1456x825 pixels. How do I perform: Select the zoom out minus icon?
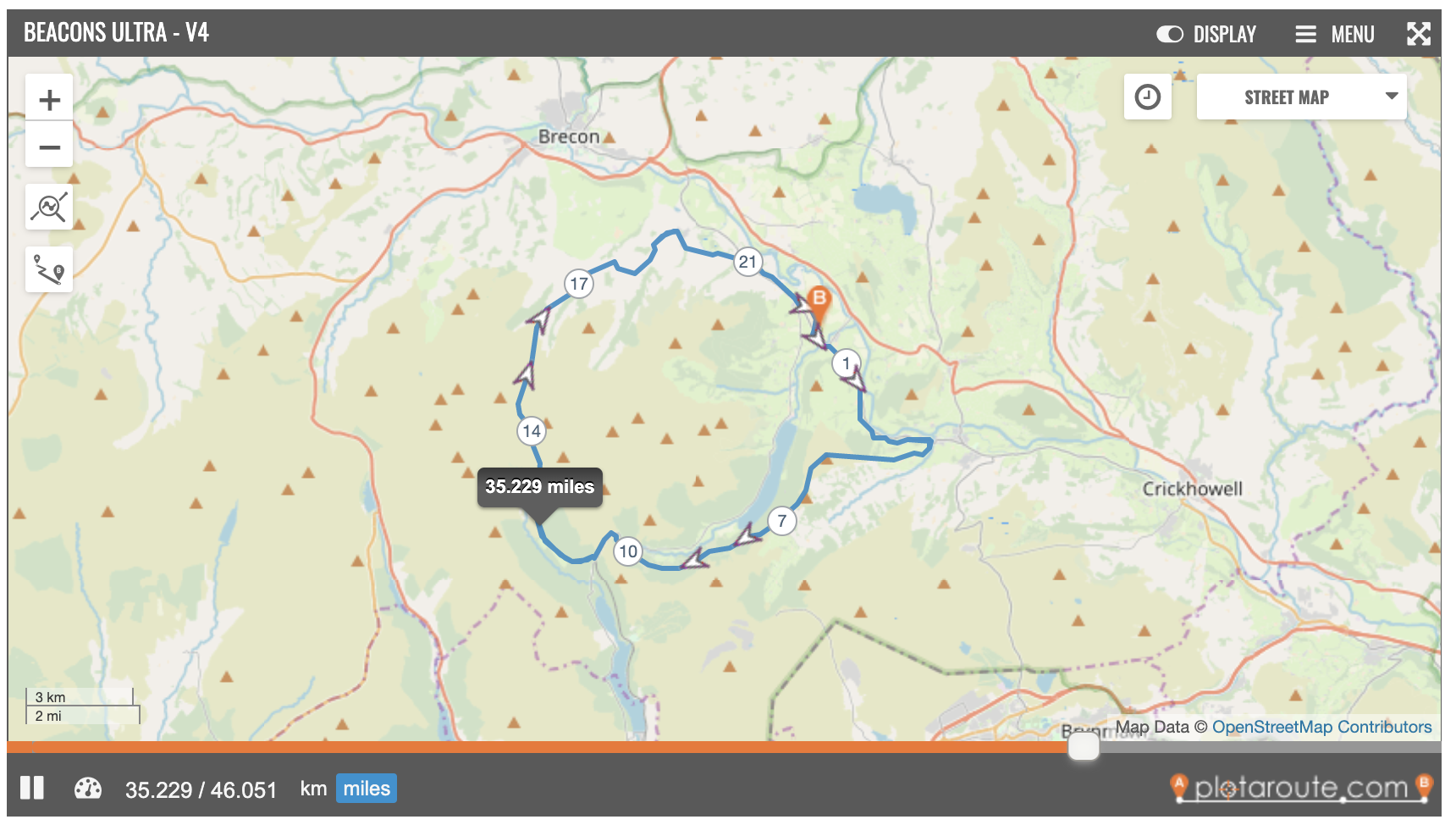coord(48,146)
